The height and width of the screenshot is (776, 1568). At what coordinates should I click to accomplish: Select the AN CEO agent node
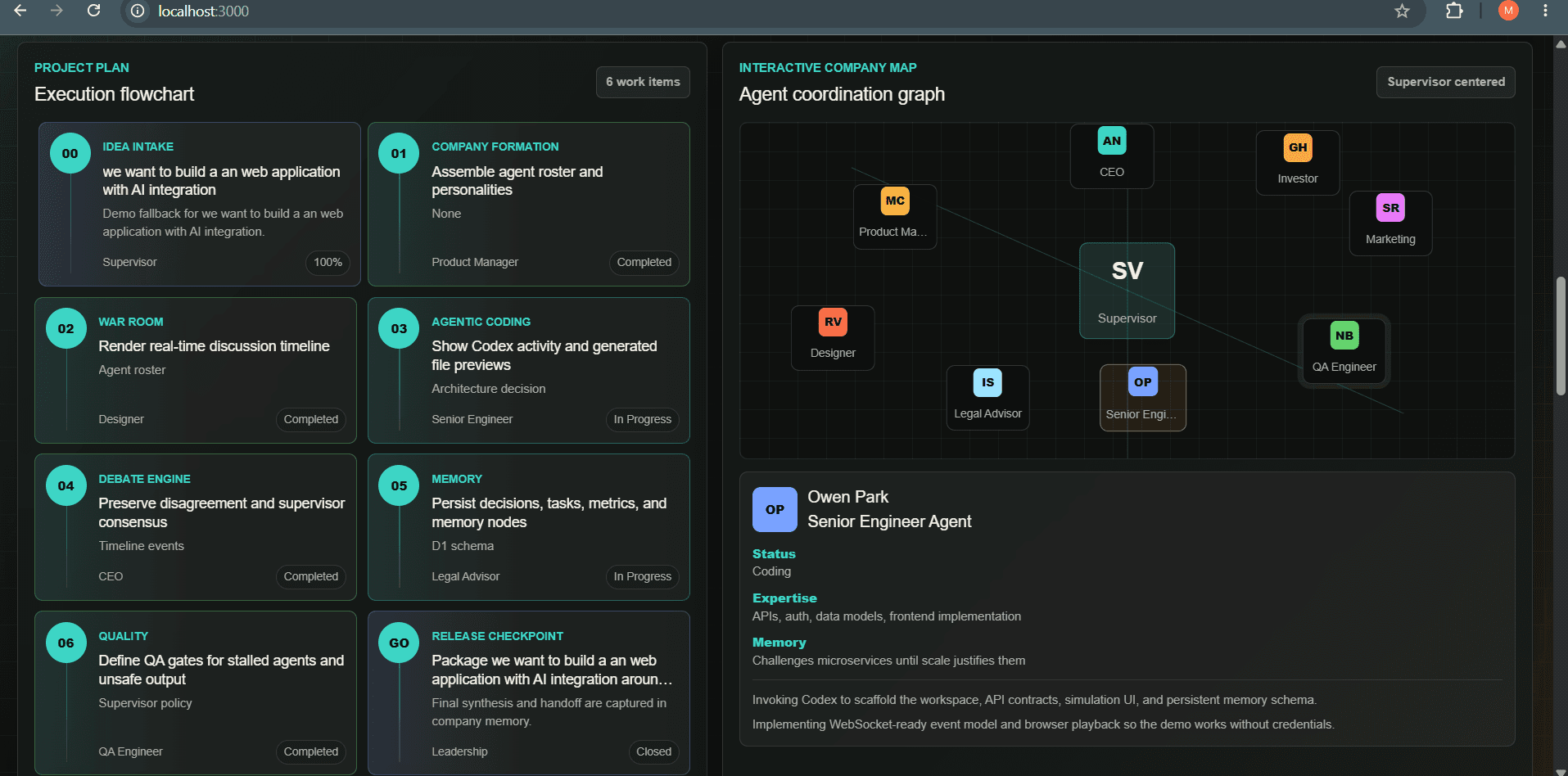pos(1112,156)
